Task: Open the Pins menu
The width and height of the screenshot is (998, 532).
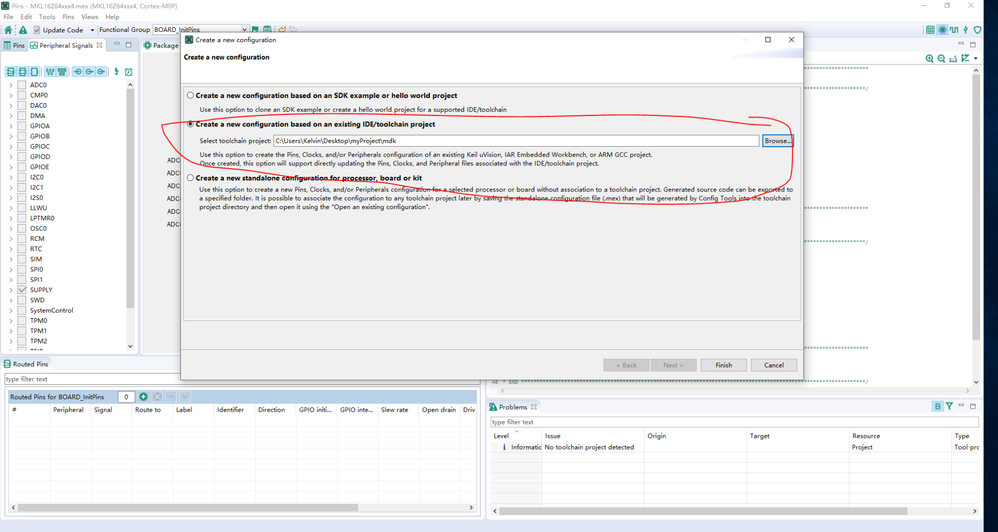Action: pos(68,17)
